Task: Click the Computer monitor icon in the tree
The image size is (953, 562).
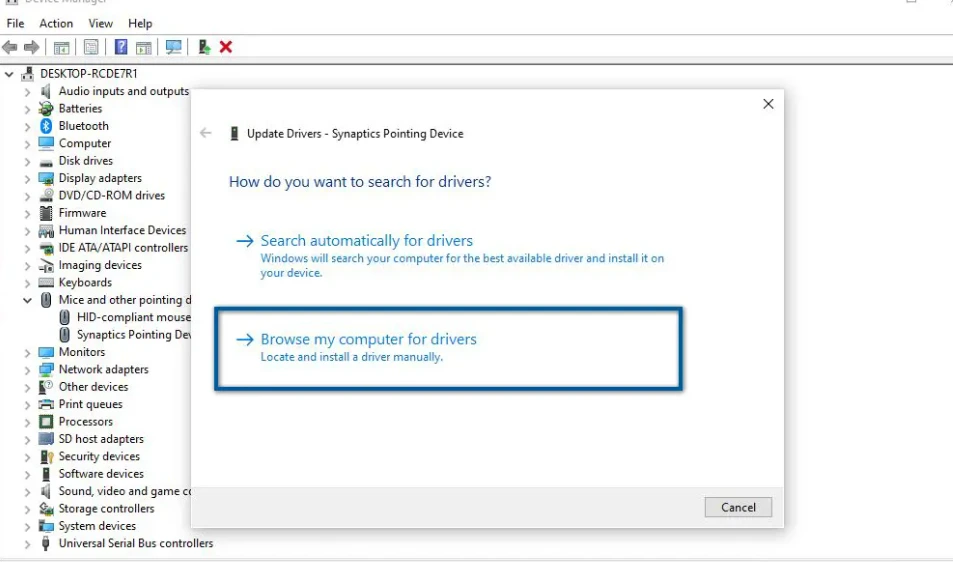Action: [46, 143]
